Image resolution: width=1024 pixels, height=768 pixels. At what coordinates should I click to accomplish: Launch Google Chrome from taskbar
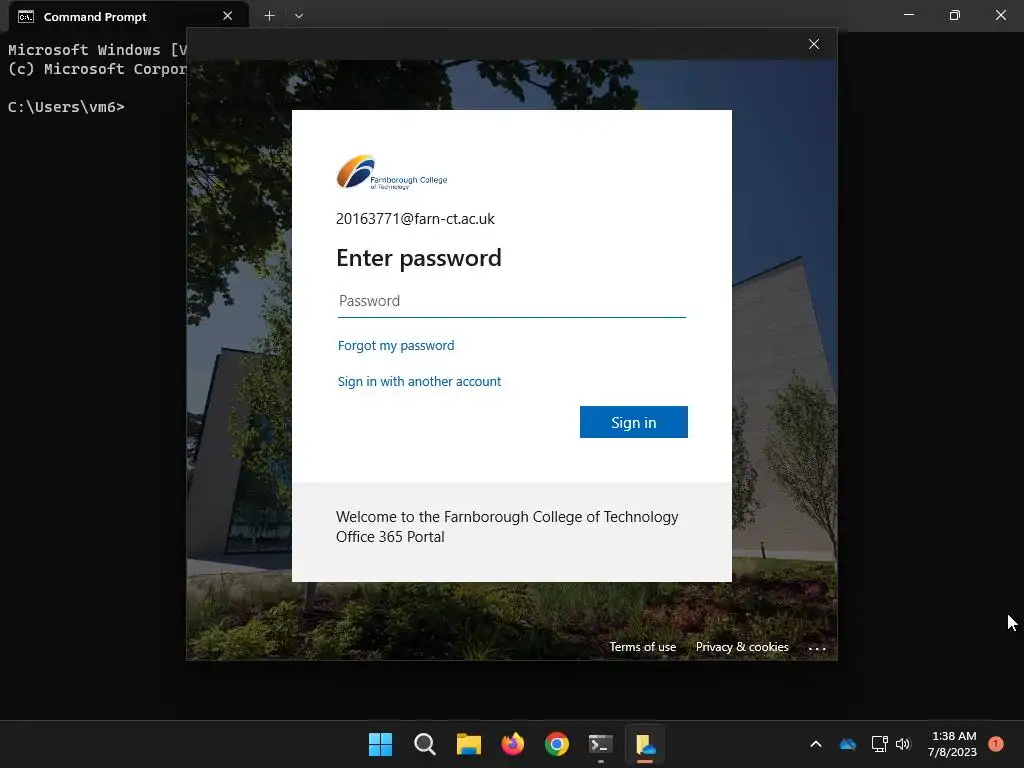click(x=556, y=744)
